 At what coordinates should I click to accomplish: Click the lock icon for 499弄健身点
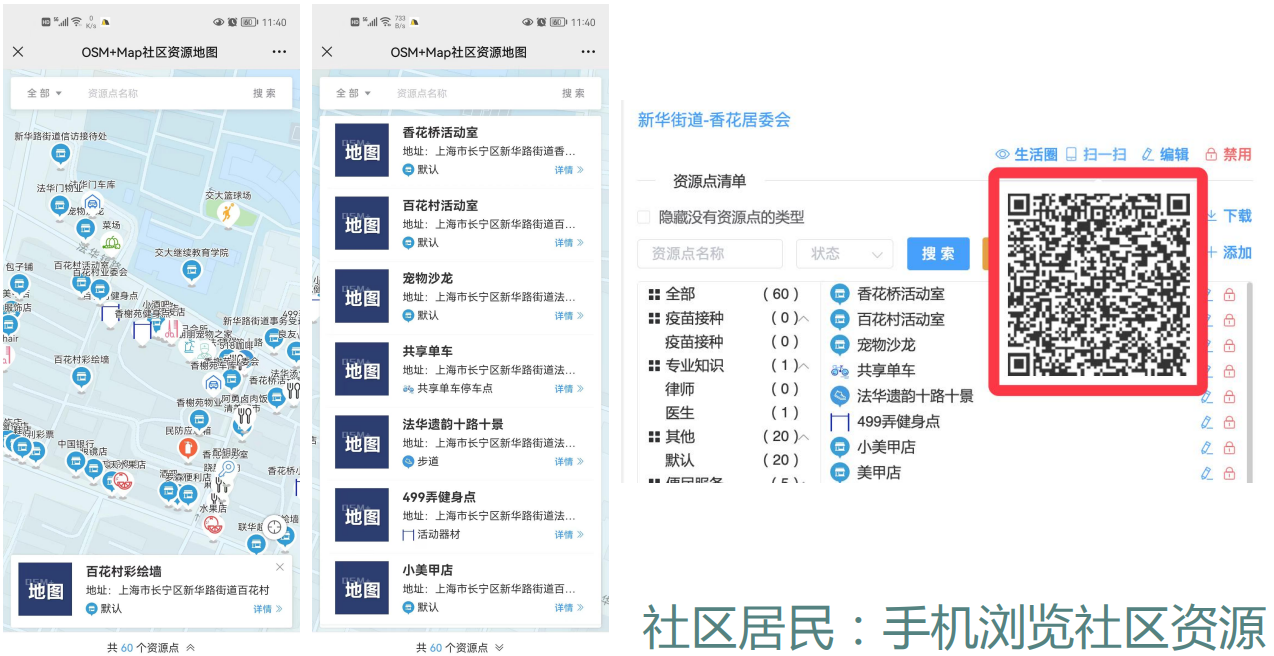[x=1229, y=422]
